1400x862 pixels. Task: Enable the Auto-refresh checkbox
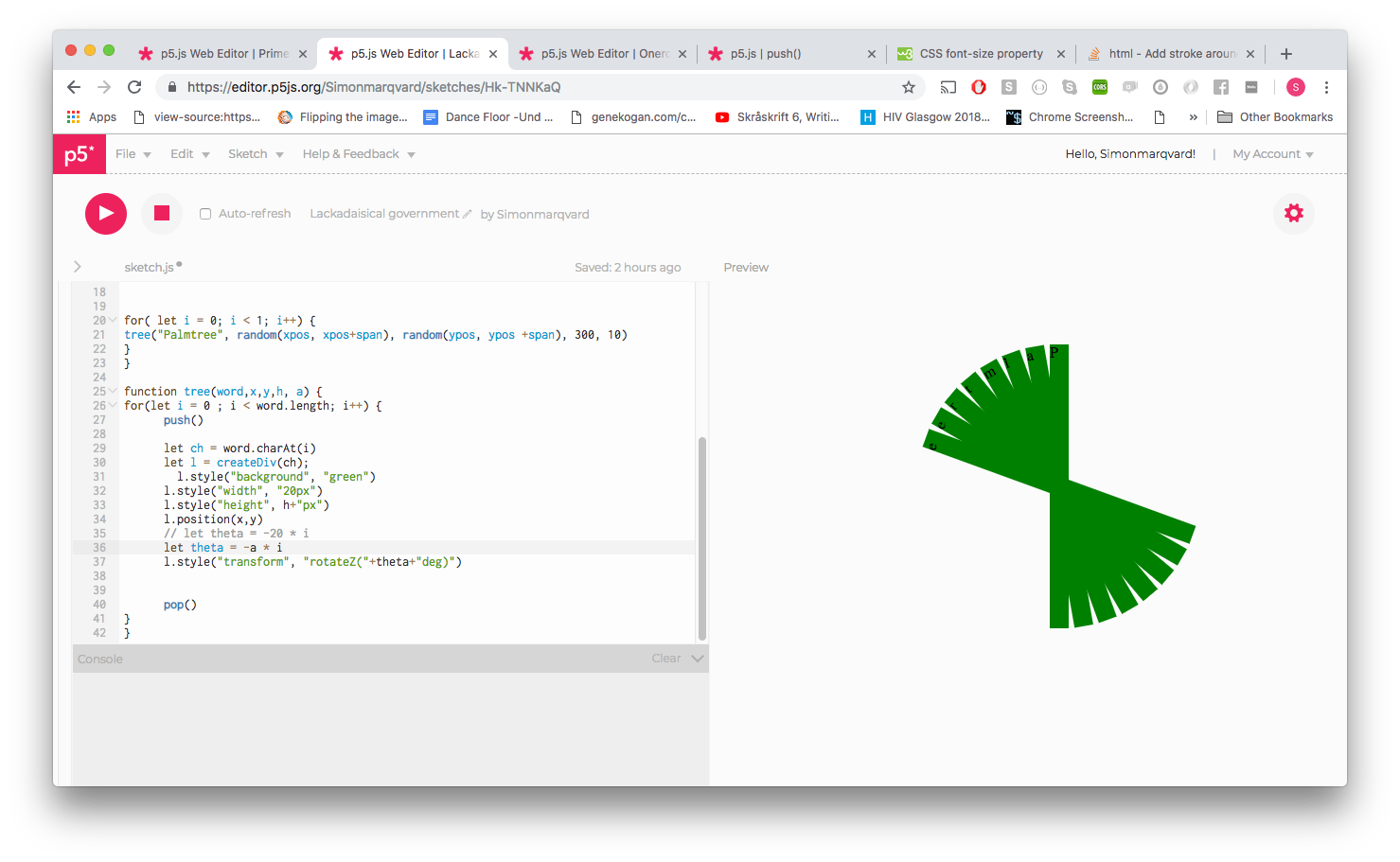pos(205,214)
